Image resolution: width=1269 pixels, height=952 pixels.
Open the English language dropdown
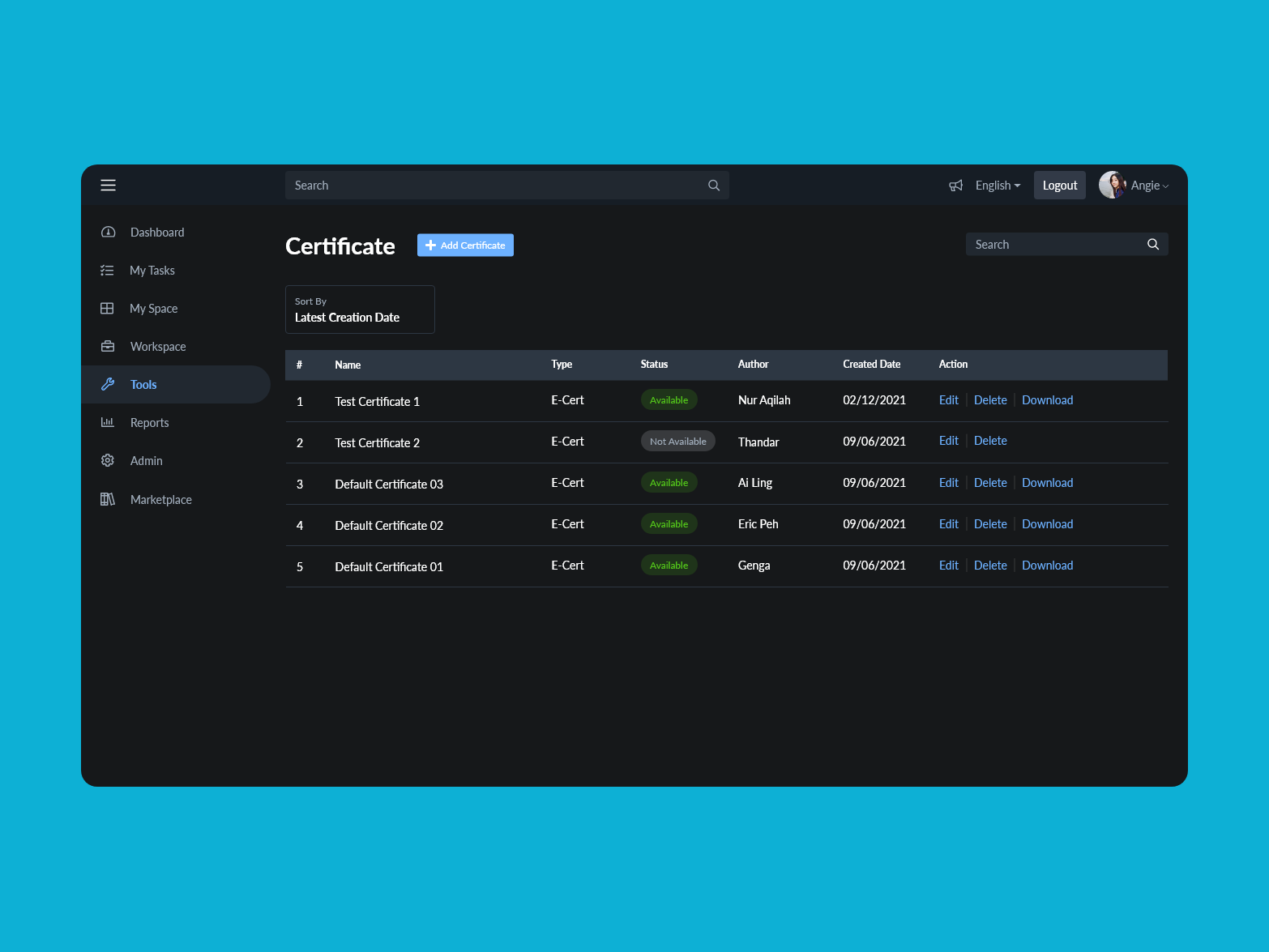point(998,186)
